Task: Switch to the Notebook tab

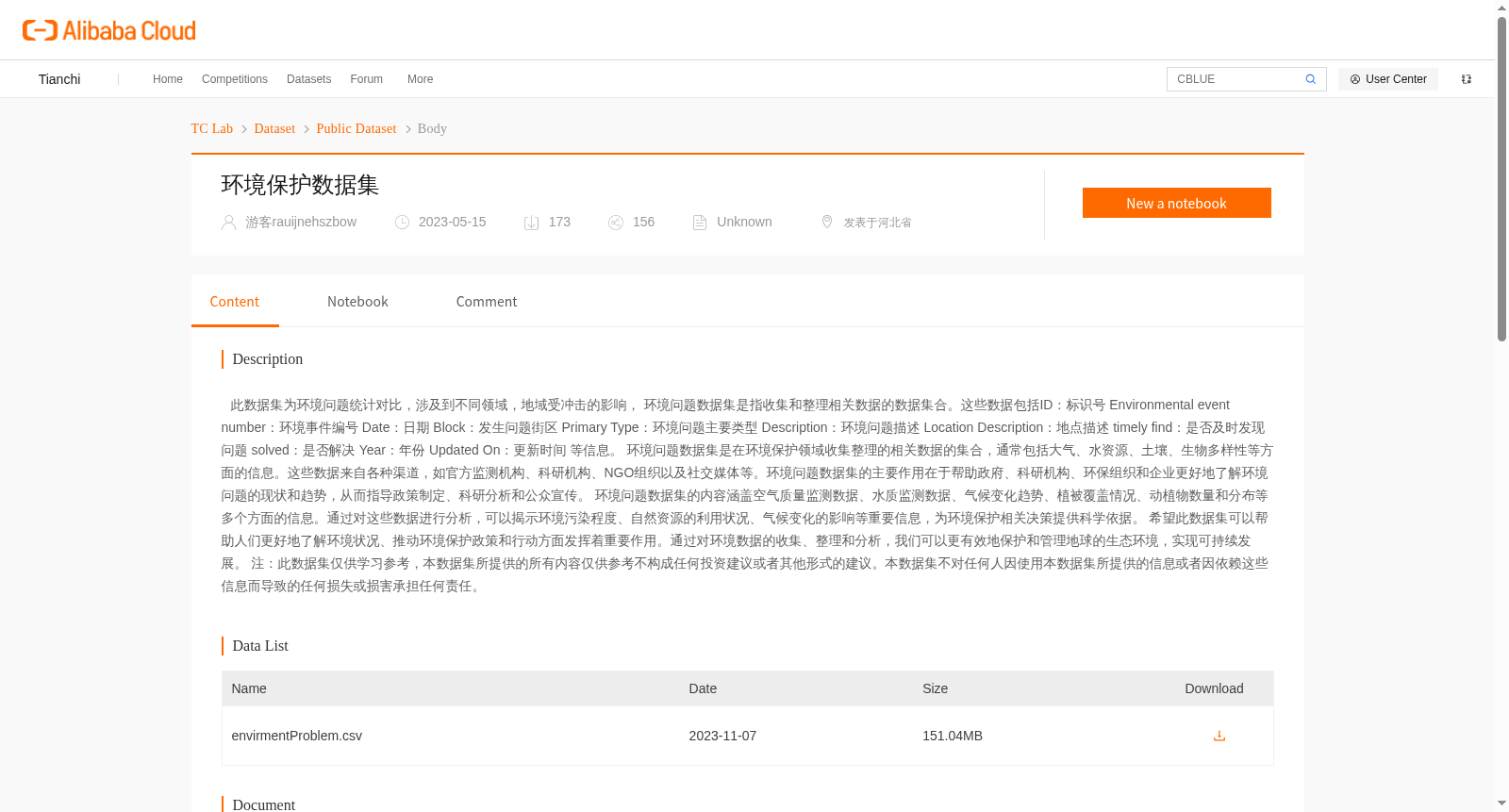Action: click(x=357, y=302)
